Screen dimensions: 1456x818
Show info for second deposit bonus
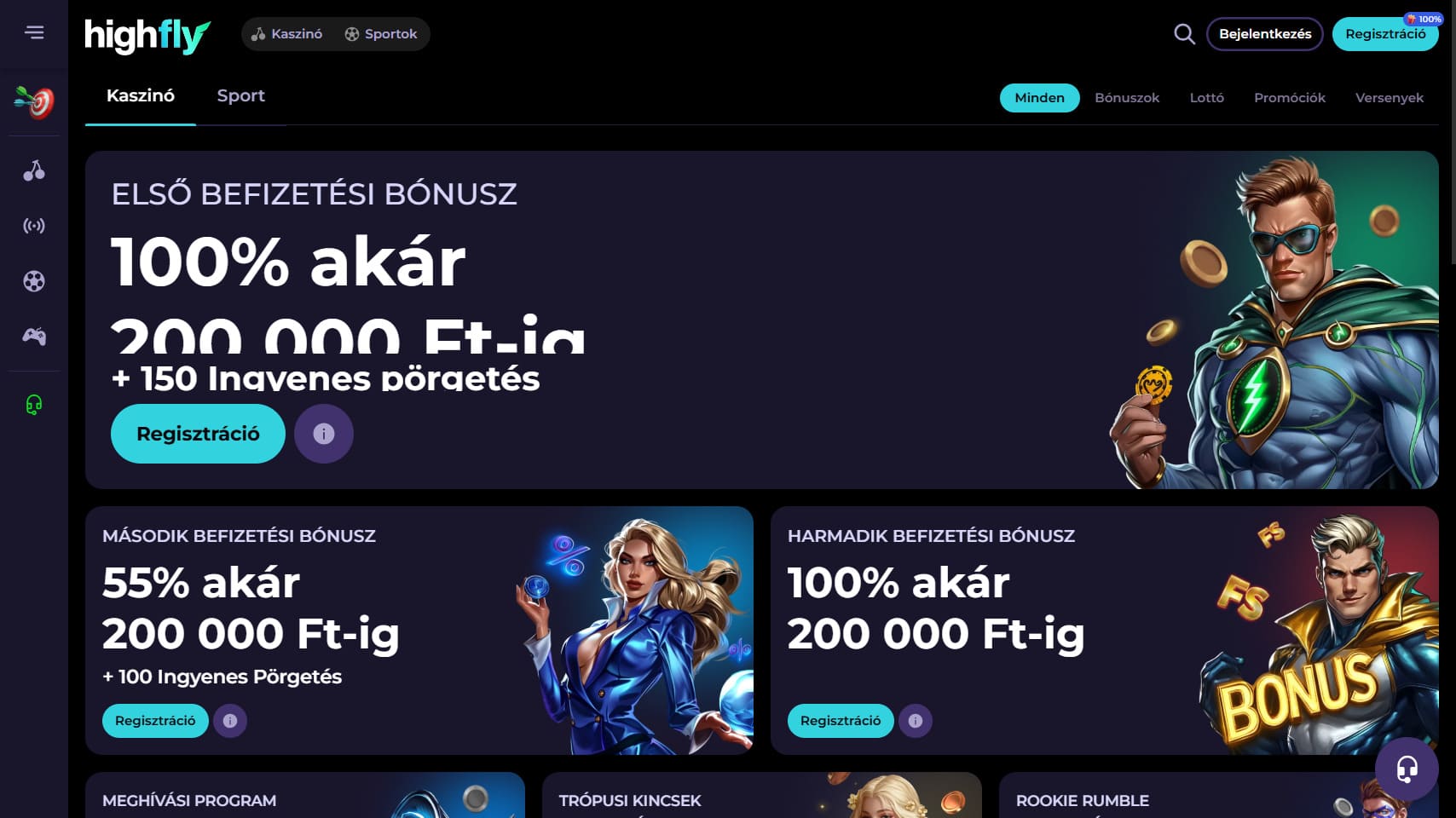(x=230, y=721)
